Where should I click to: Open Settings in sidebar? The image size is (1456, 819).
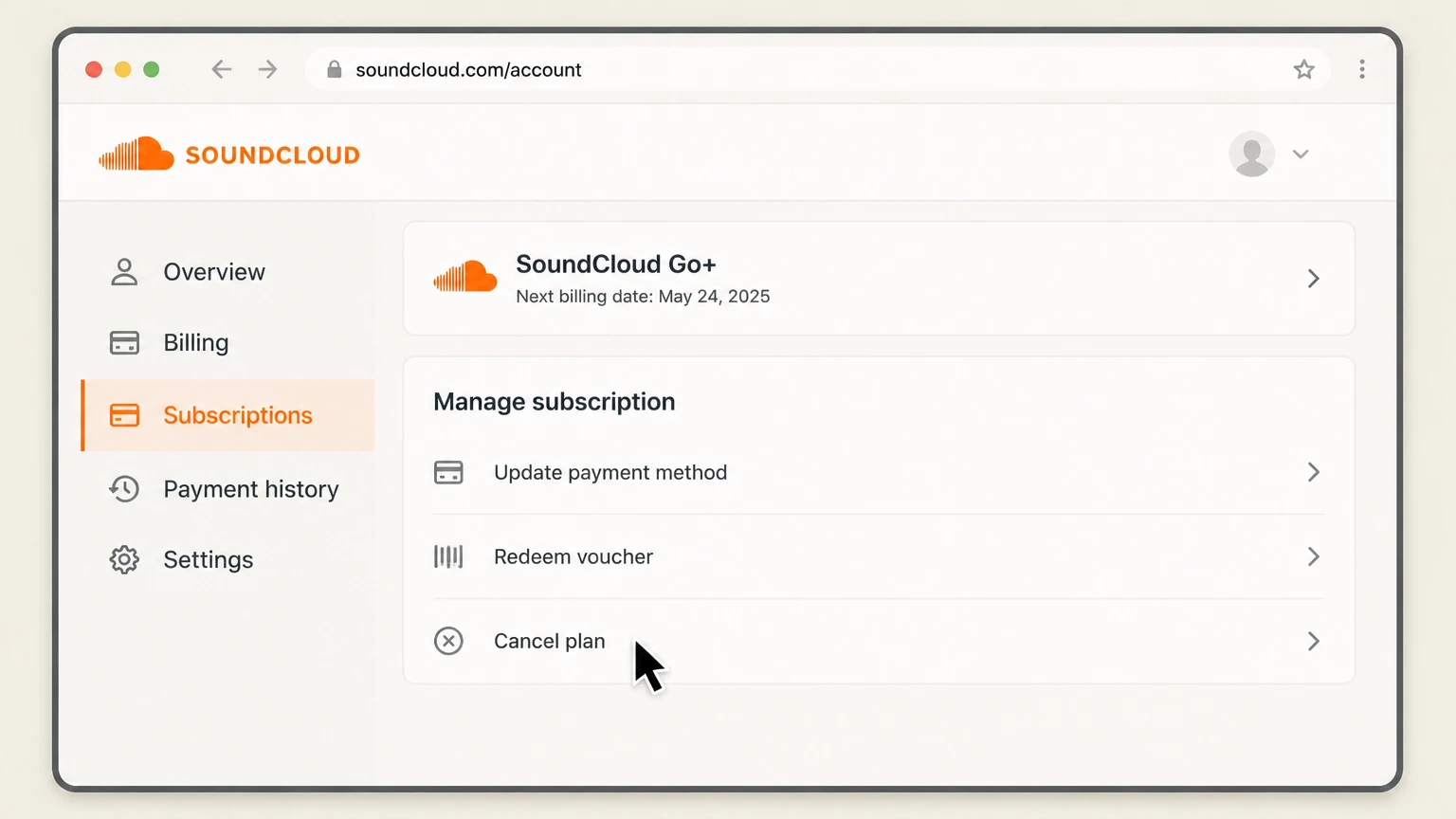pos(227,559)
